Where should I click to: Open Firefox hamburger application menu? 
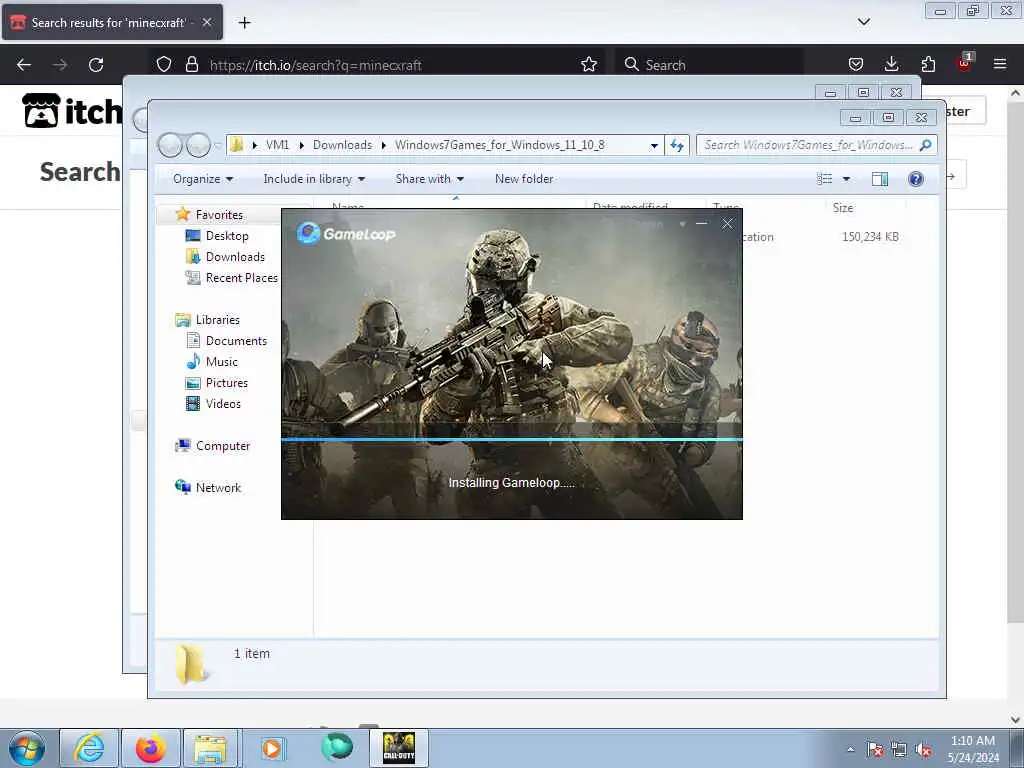(1000, 64)
